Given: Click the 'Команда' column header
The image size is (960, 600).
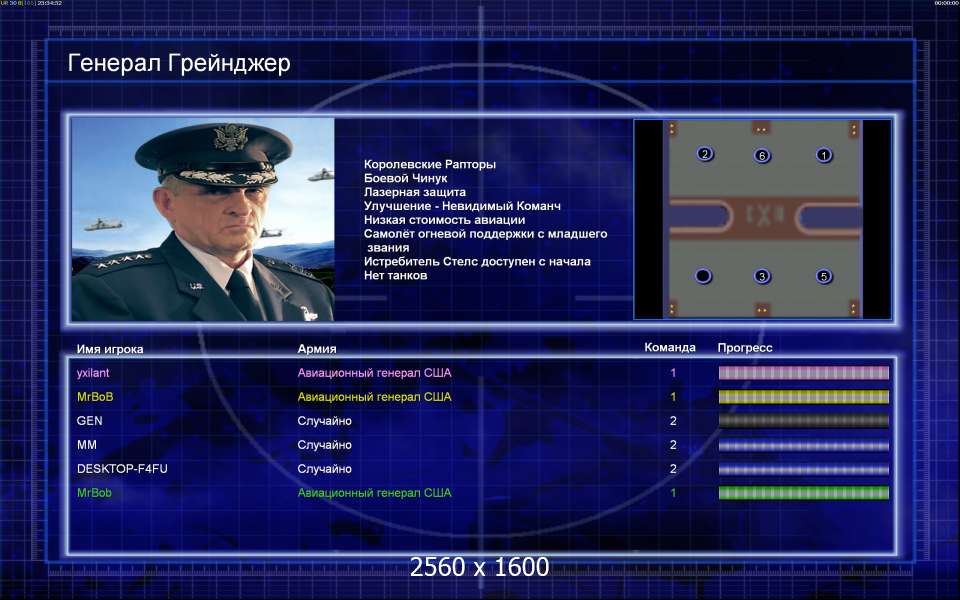Looking at the screenshot, I should (670, 347).
